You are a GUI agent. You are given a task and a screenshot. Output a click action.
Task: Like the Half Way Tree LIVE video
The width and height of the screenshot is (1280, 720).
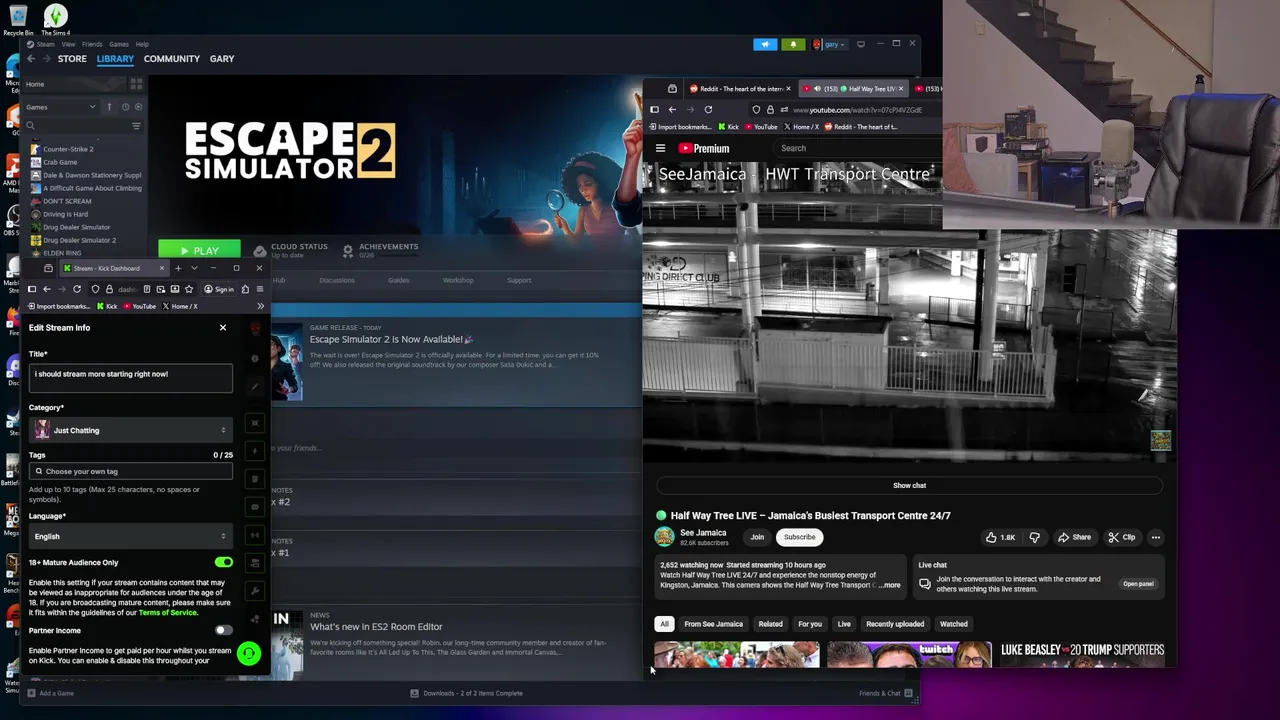[x=1000, y=537]
